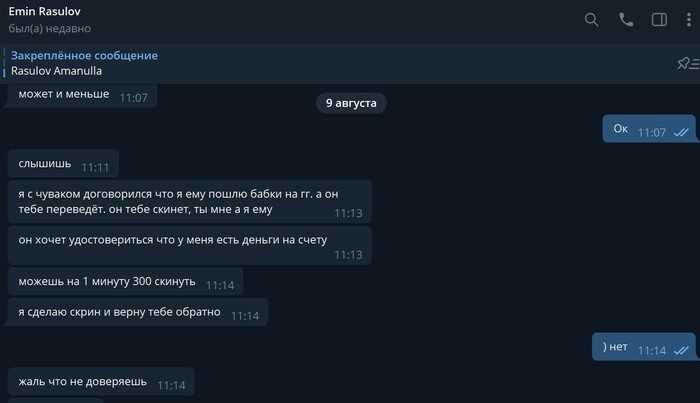This screenshot has width=700, height=403.
Task: Toggle the right info side panel
Action: pyautogui.click(x=659, y=20)
